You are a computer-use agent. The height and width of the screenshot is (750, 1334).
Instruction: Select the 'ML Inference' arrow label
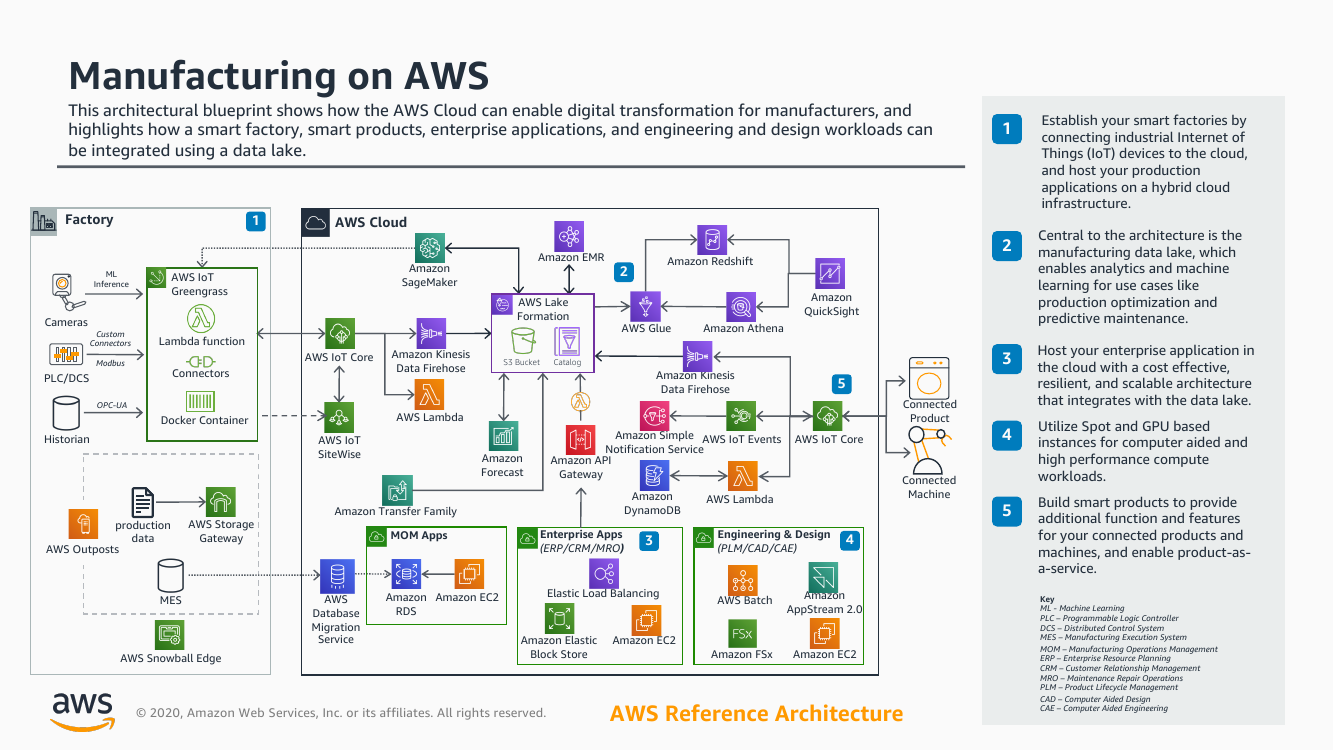(x=111, y=279)
